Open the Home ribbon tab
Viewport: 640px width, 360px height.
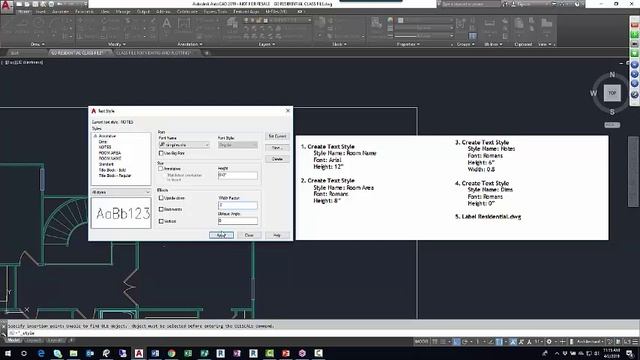[x=24, y=11]
